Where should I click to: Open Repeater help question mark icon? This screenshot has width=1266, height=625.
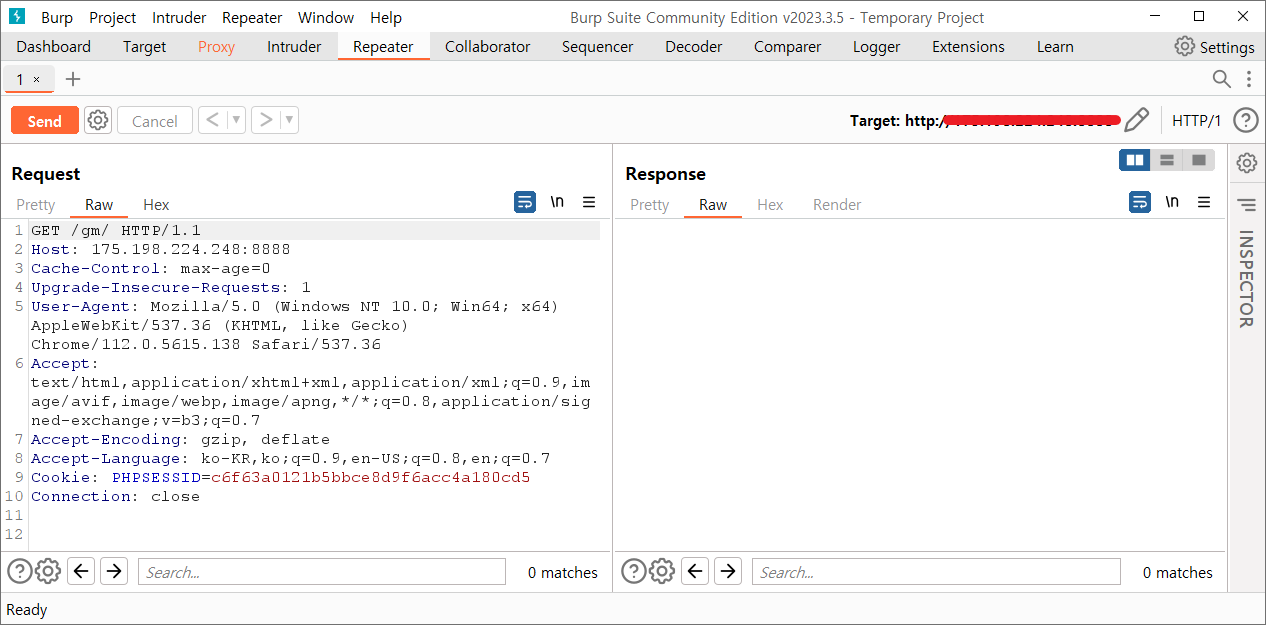[x=1245, y=121]
